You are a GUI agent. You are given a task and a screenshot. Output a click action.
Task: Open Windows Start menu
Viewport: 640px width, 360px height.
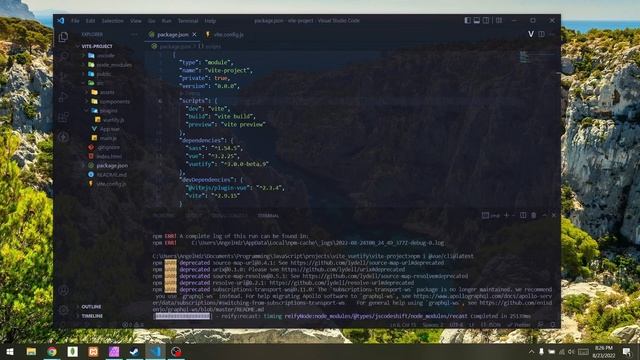10,351
